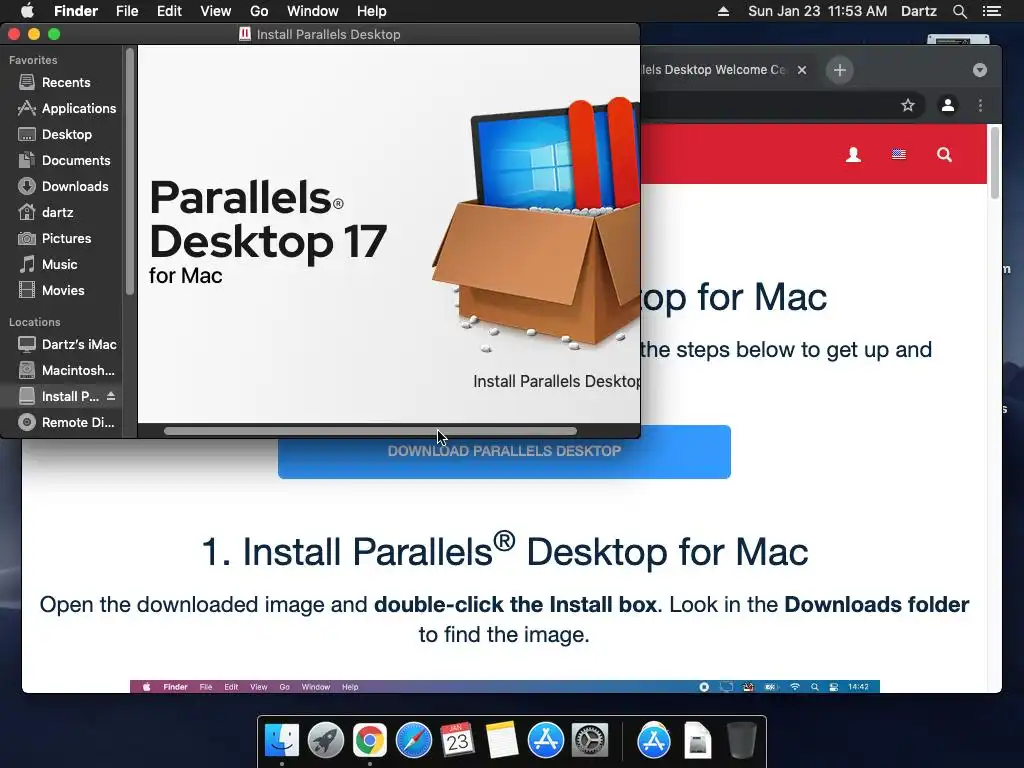
Task: Close the Parallels Desktop Welcome tab
Action: [x=802, y=70]
